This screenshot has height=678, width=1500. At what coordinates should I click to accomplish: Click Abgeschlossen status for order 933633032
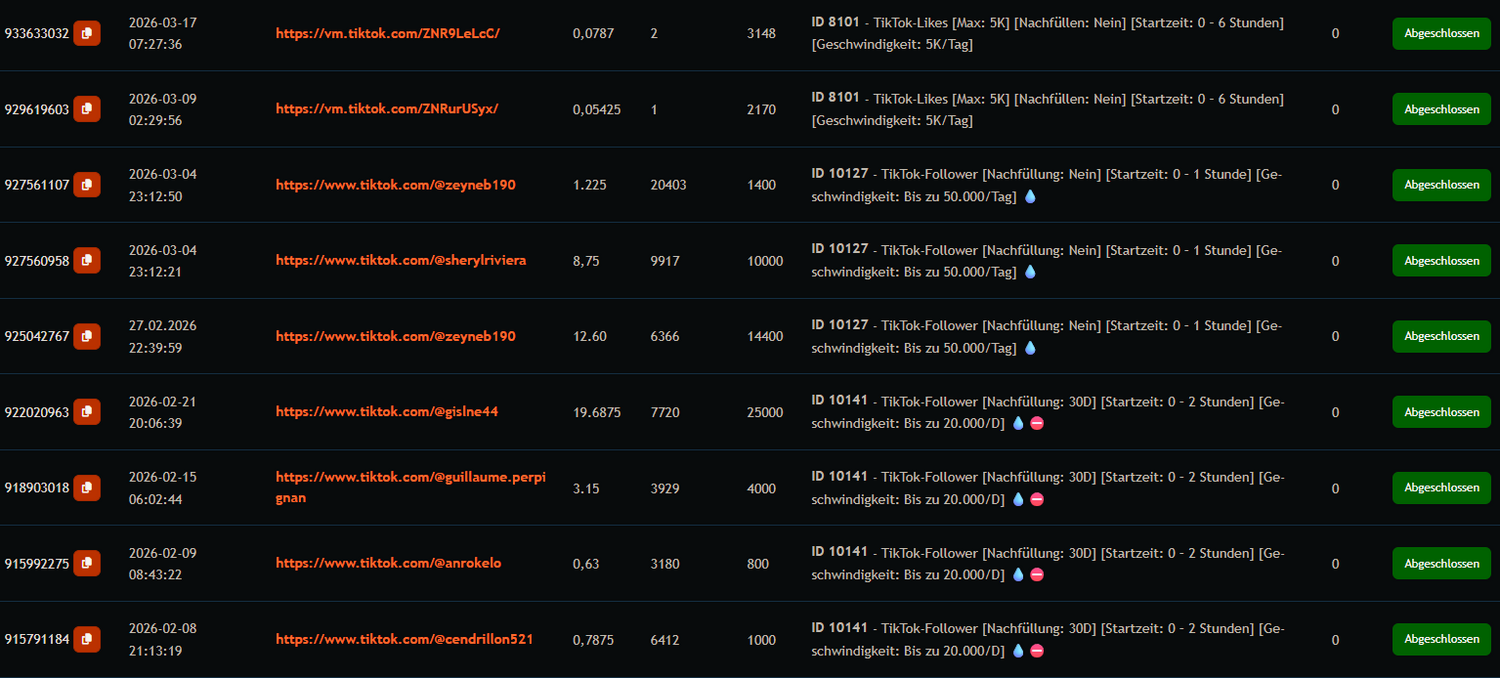[1441, 33]
